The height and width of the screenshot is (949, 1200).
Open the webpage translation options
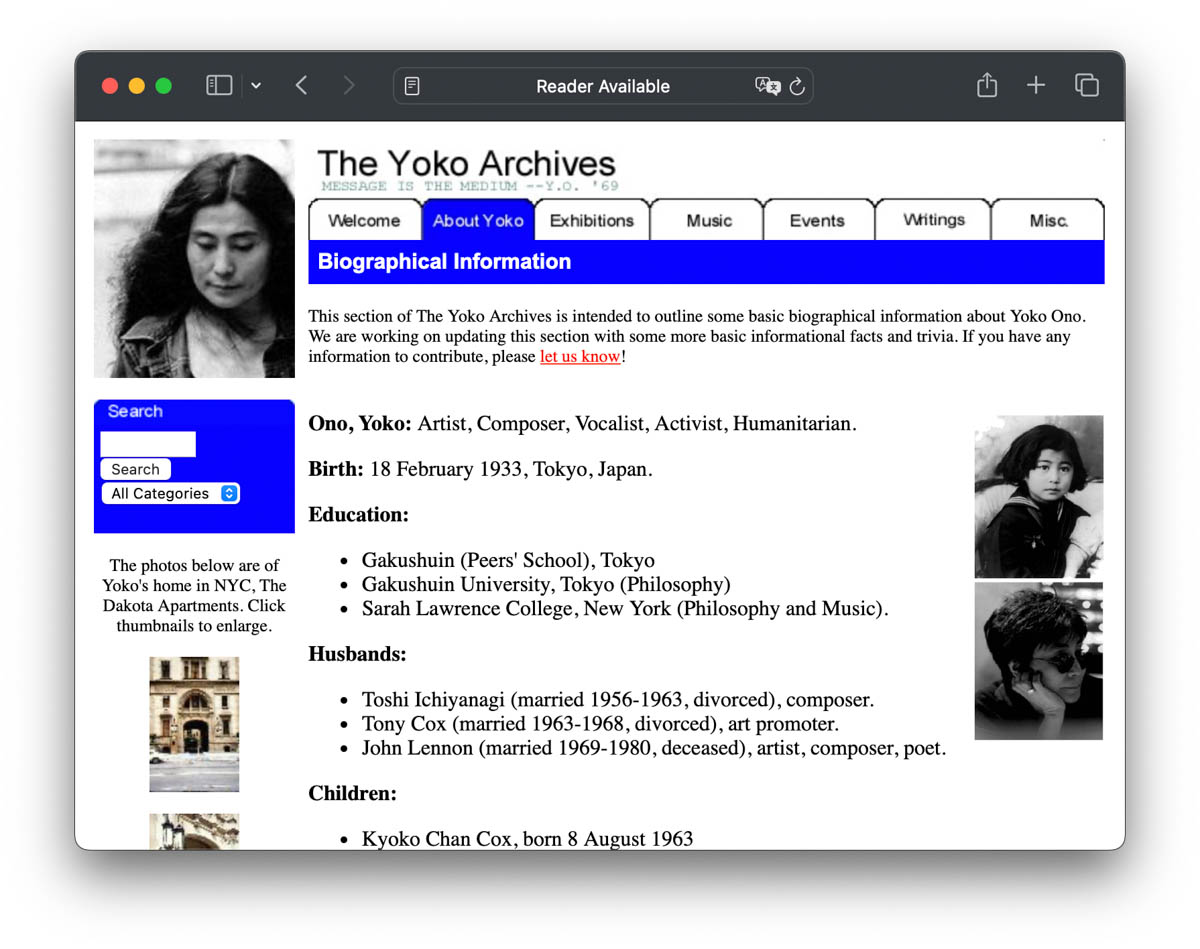click(x=766, y=86)
